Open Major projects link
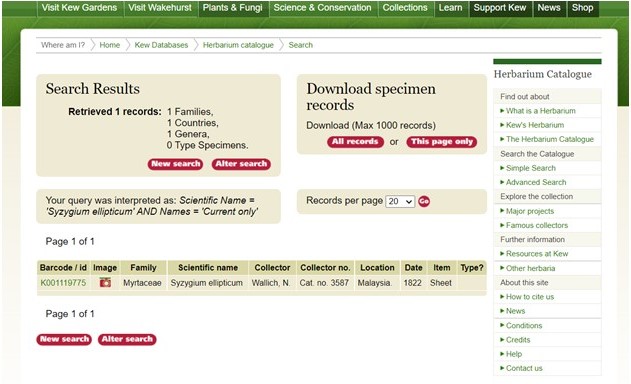This screenshot has width=631, height=384. click(530, 211)
